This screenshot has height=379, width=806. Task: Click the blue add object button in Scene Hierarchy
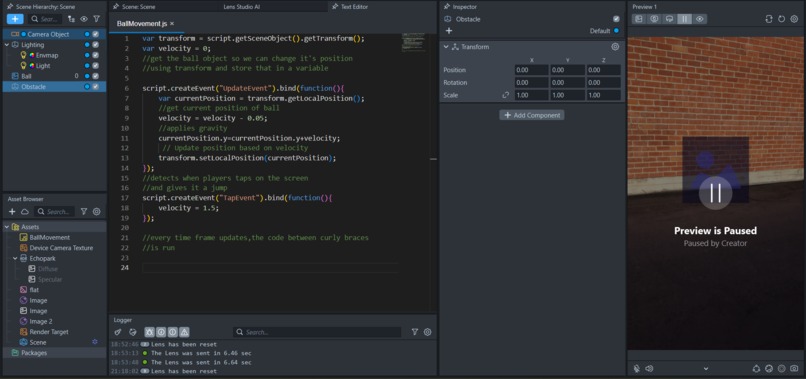pyautogui.click(x=15, y=19)
